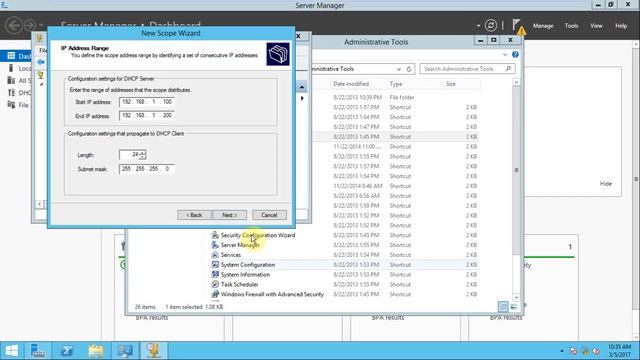Open the Windows Start button
This screenshot has height=360, width=640.
[11, 351]
